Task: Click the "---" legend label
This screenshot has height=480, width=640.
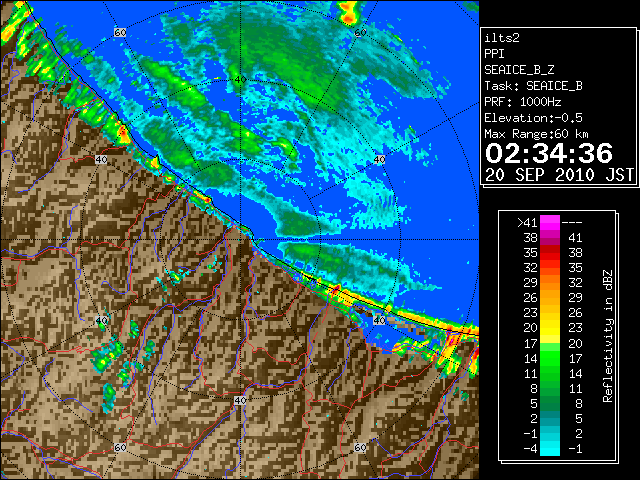Action: point(572,223)
